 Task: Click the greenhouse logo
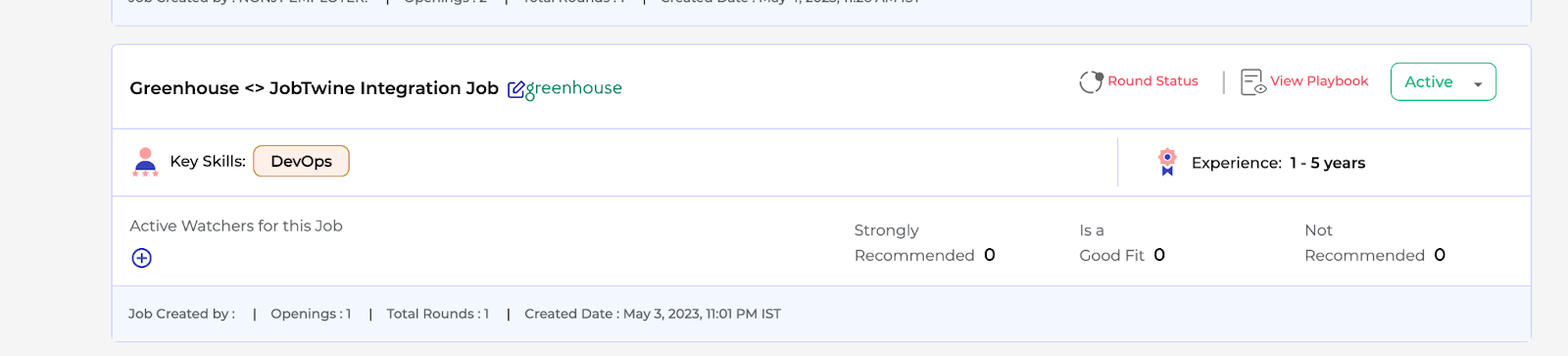tap(574, 88)
